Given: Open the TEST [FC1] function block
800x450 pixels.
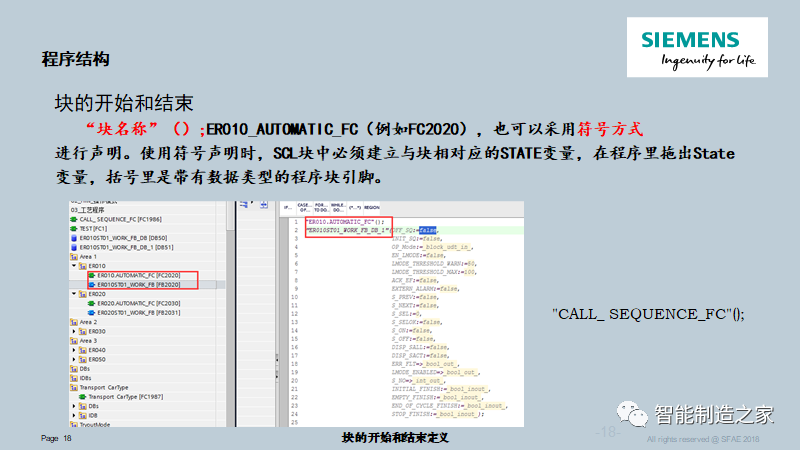Looking at the screenshot, I should [x=93, y=229].
